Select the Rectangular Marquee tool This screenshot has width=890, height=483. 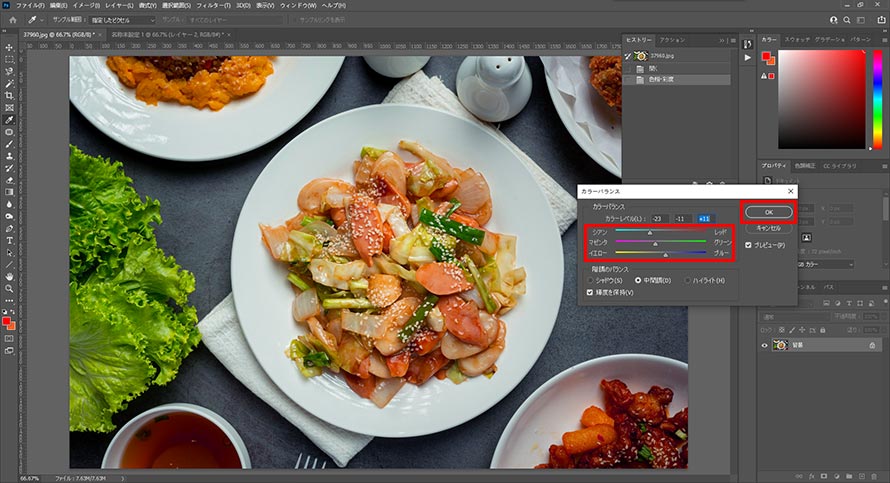point(9,60)
